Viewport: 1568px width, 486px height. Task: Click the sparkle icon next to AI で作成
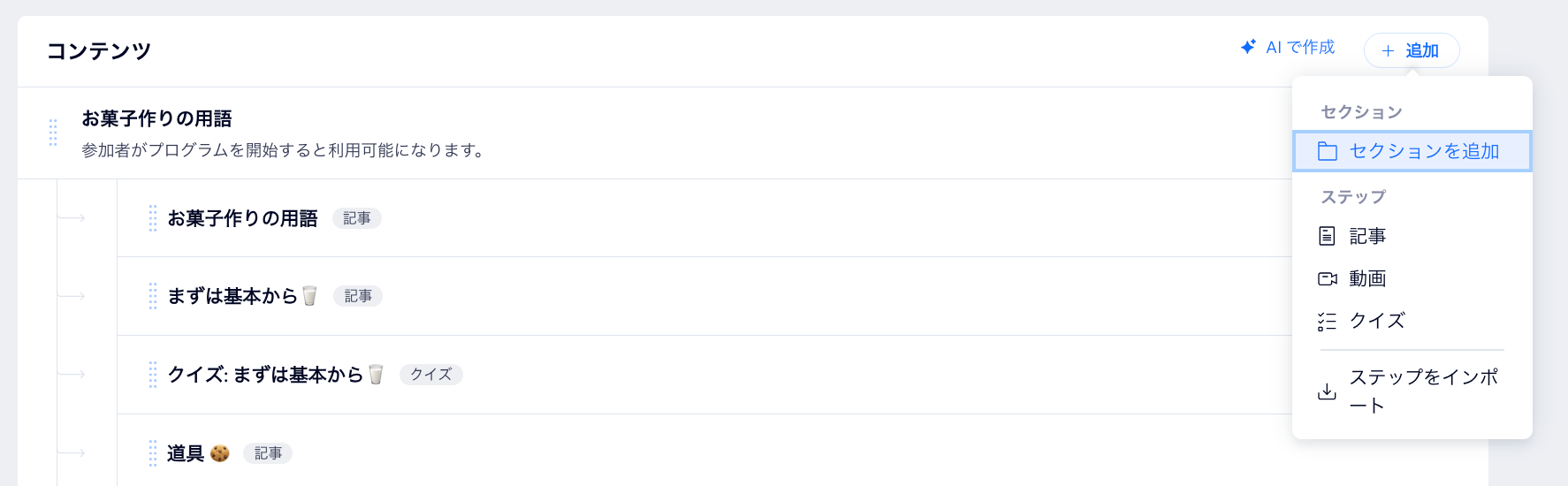point(1248,47)
